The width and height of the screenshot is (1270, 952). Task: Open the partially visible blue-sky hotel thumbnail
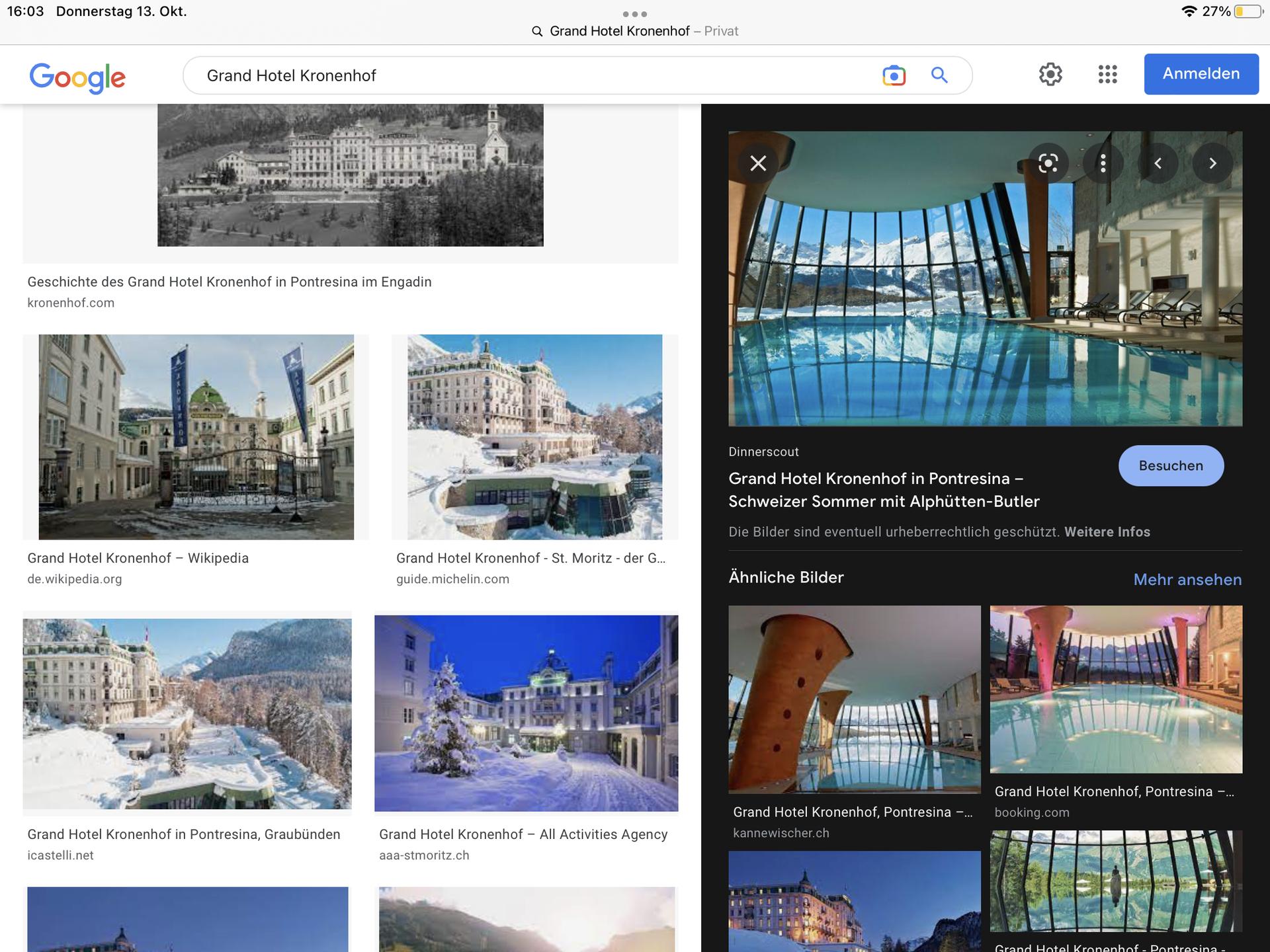click(x=187, y=920)
